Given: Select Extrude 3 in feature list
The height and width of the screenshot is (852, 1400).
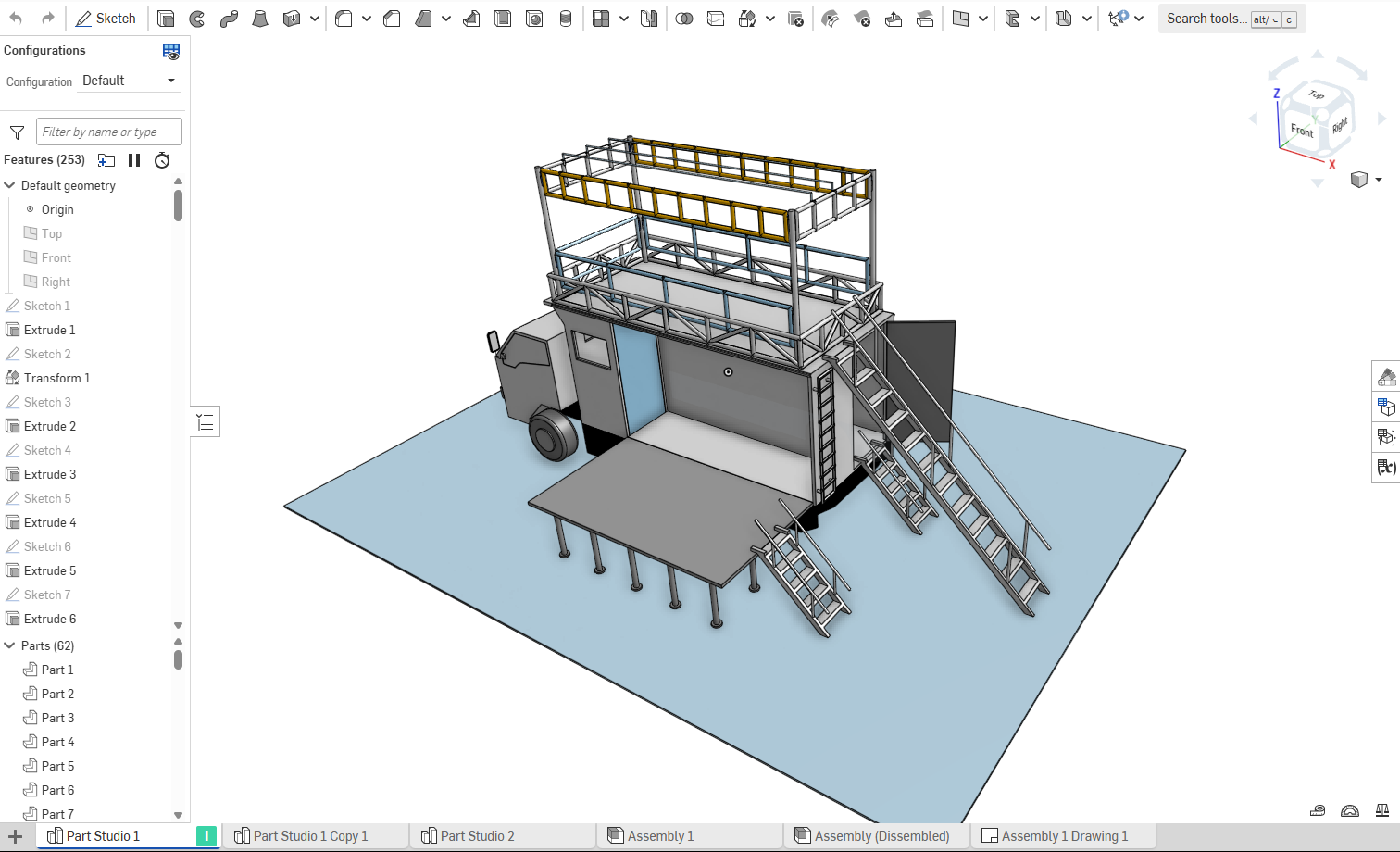Looking at the screenshot, I should pos(50,474).
